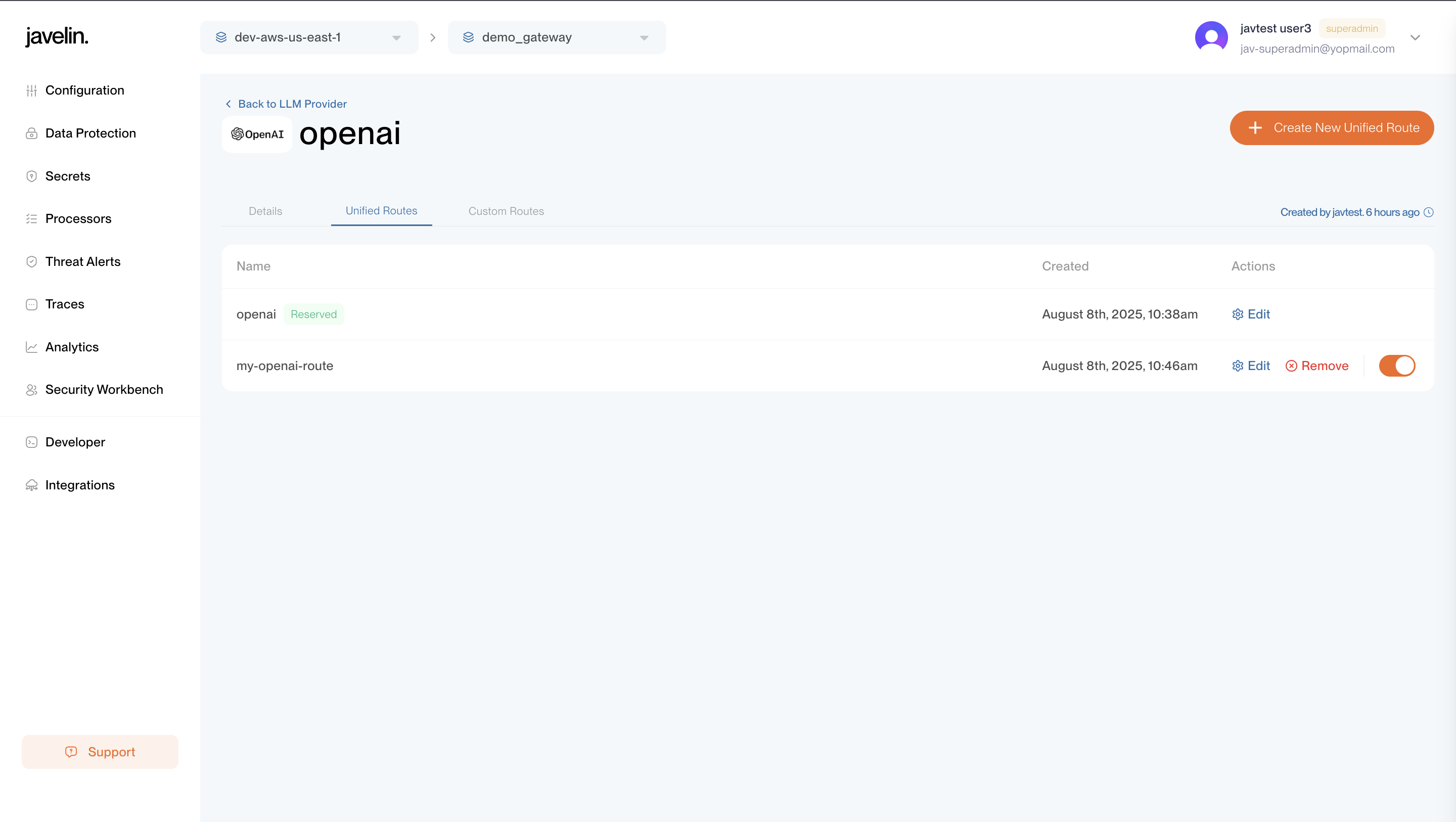Click 'August 8th, 2025, 10:46am' date
The image size is (1456, 822).
[x=1120, y=366]
